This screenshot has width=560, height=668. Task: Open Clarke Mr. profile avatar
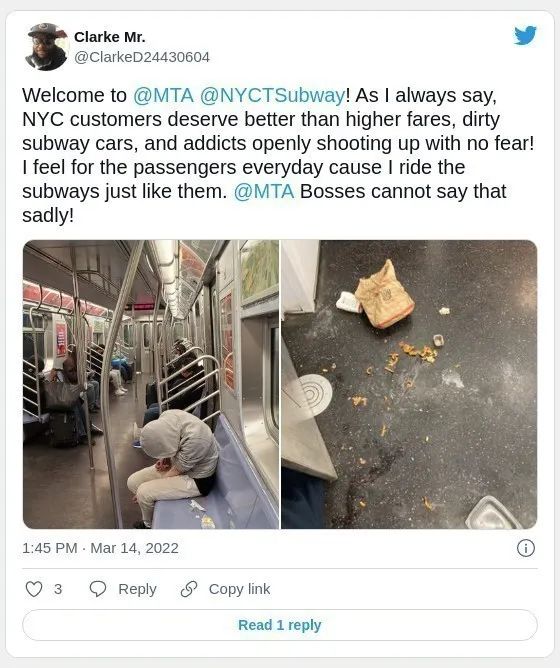46,46
